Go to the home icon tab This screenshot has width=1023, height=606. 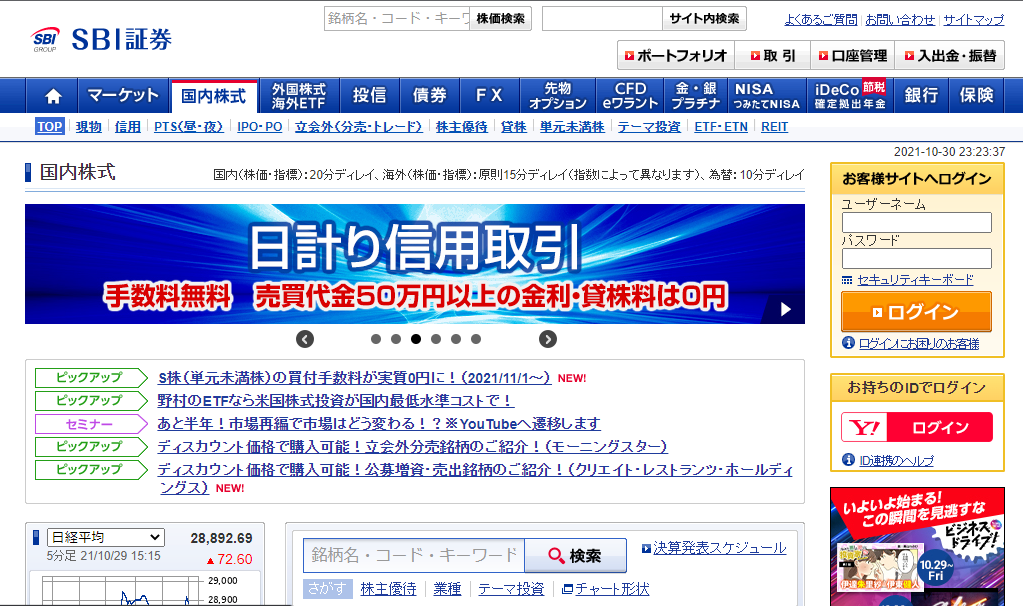pos(53,96)
